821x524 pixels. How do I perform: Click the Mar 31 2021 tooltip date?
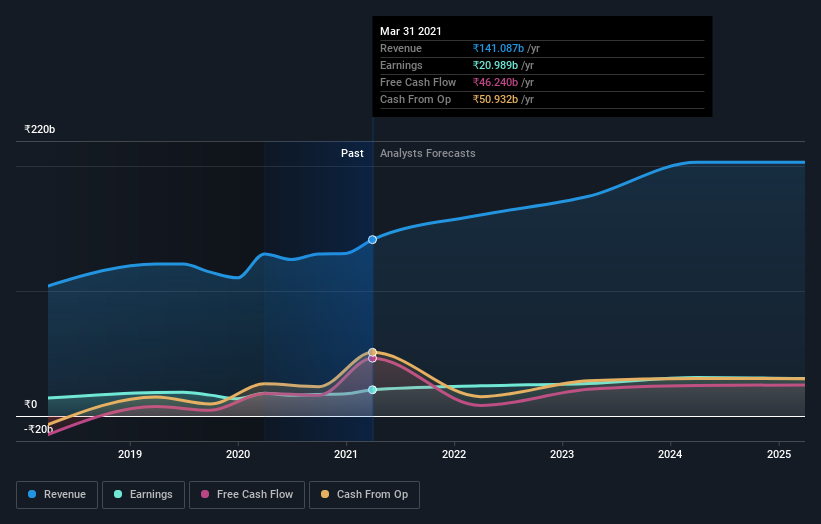[410, 31]
